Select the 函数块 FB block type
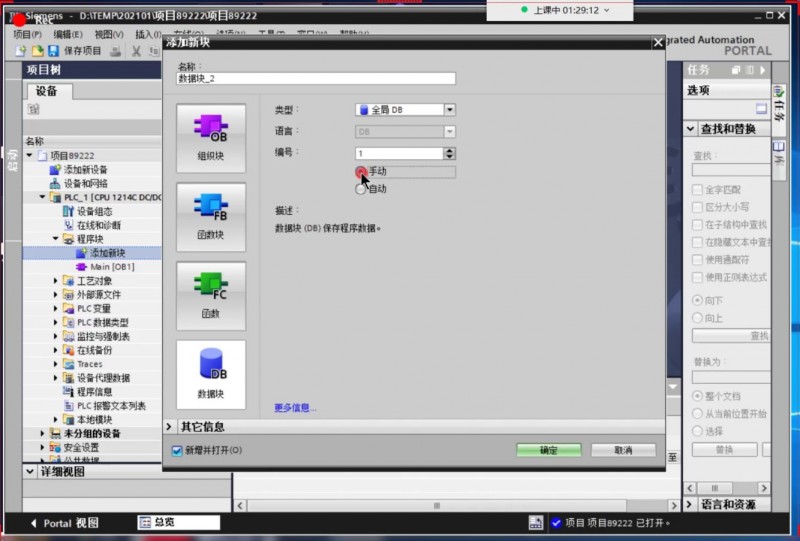 point(211,217)
